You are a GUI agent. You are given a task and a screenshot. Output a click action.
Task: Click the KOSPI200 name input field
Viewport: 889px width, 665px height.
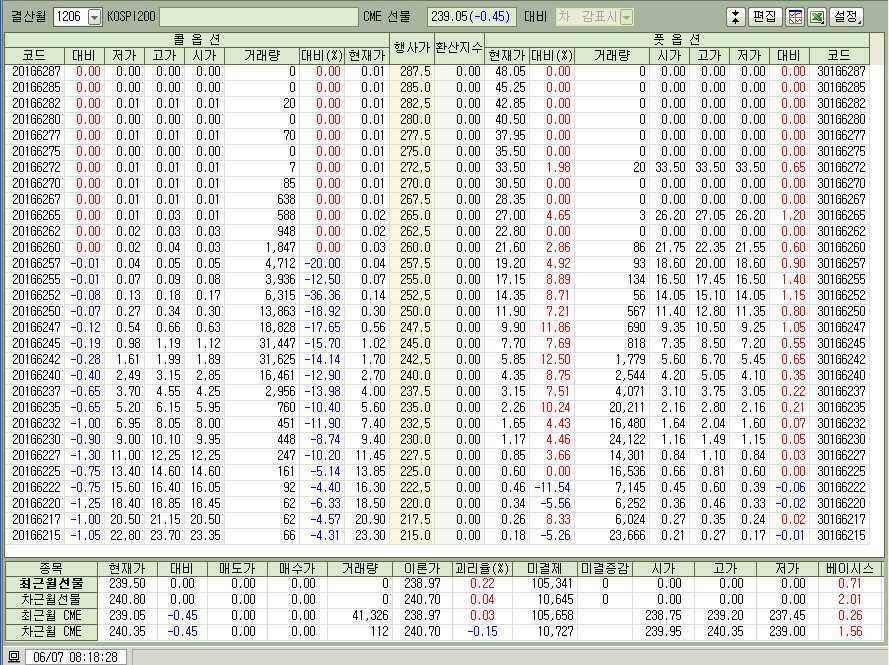click(258, 17)
